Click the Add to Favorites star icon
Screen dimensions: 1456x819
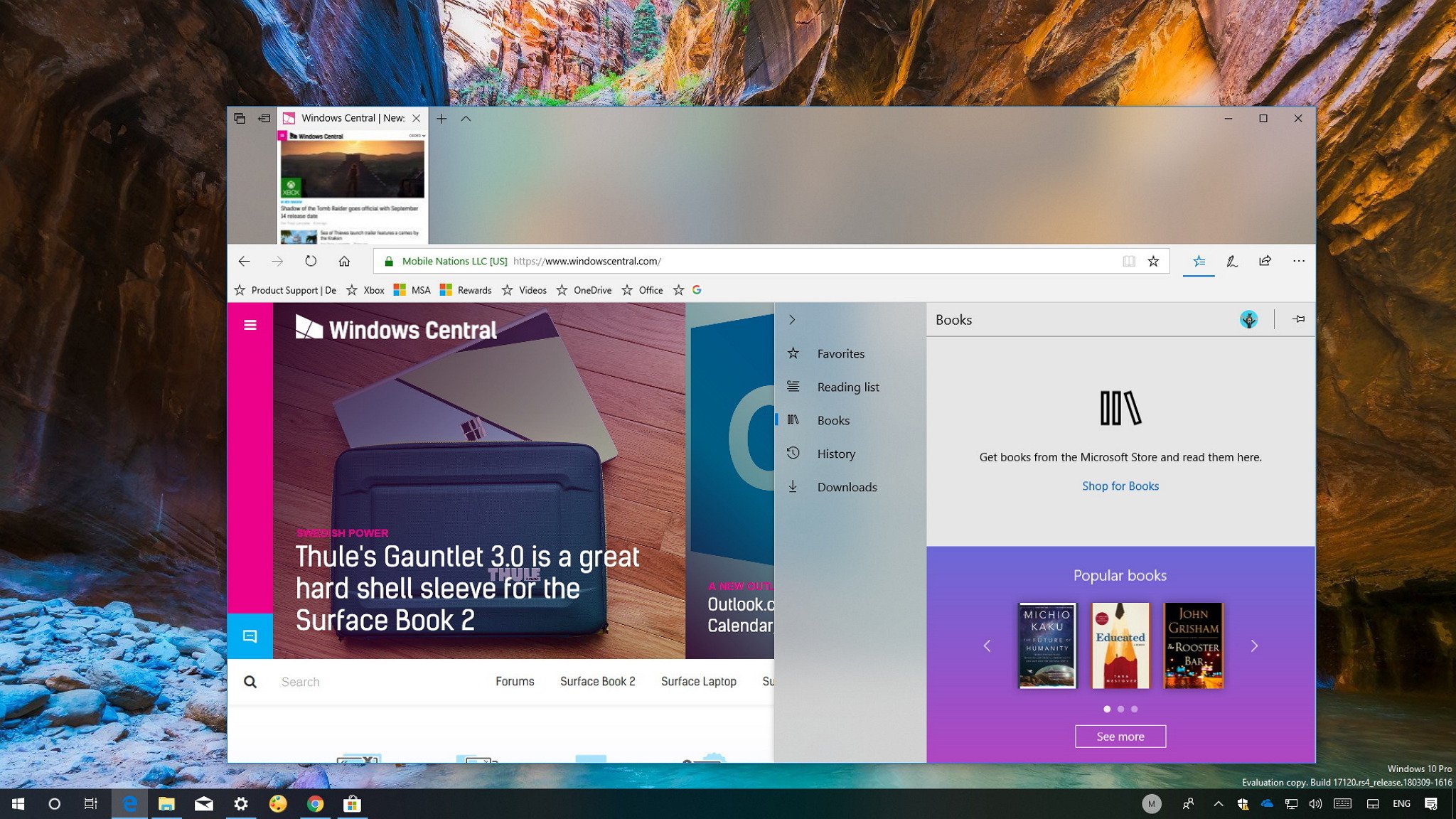coord(1154,261)
